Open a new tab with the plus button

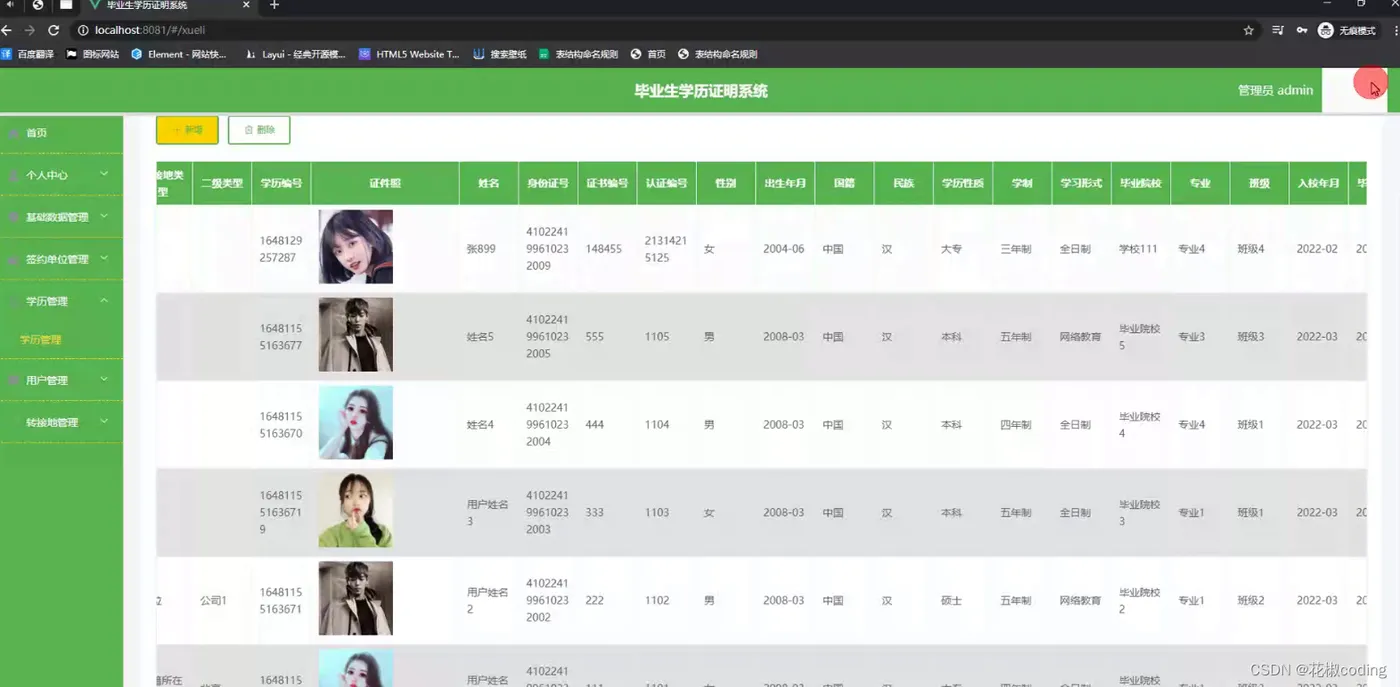click(x=274, y=6)
